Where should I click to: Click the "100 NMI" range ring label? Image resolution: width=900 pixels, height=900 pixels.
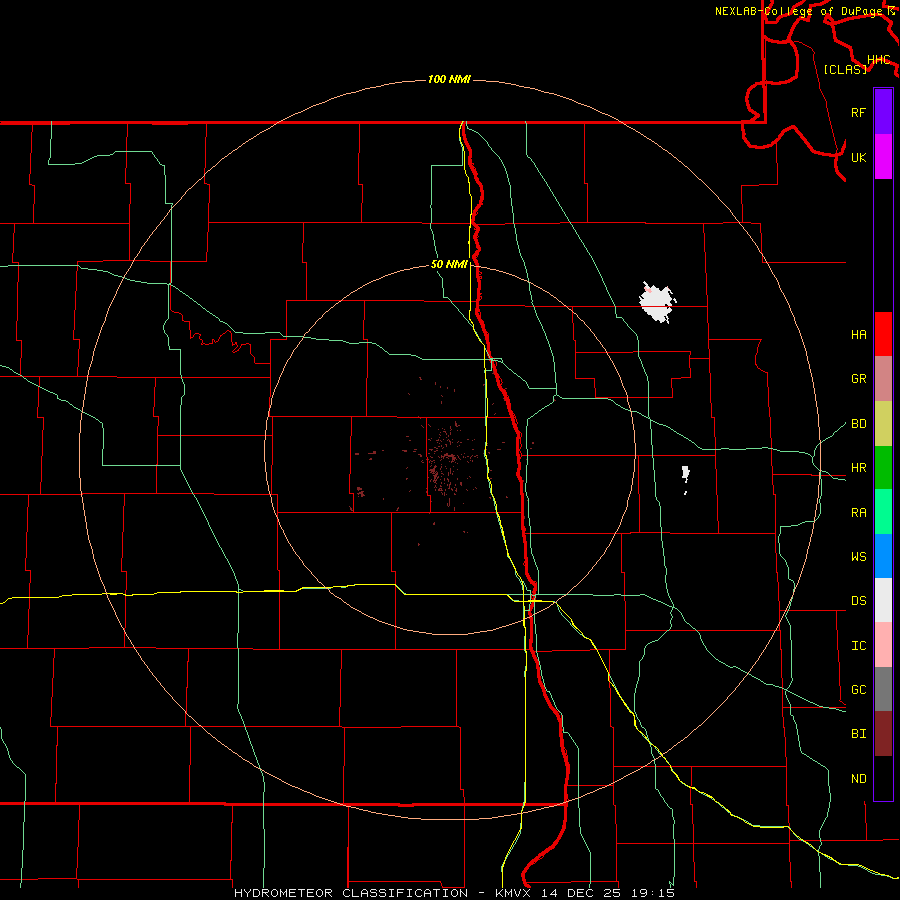click(x=449, y=79)
